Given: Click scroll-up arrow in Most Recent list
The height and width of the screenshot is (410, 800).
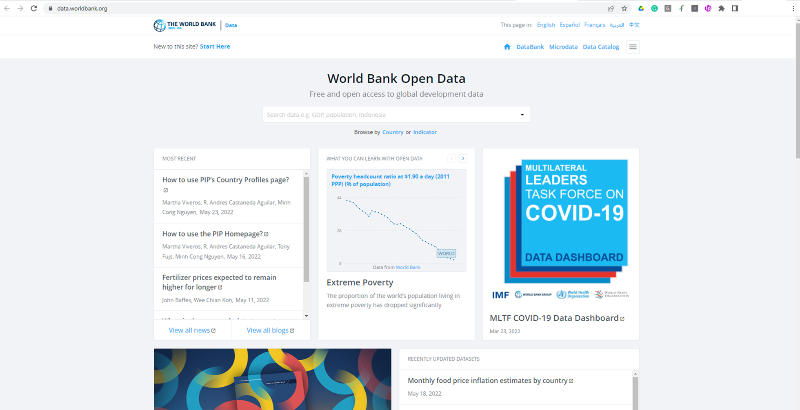Looking at the screenshot, I should [306, 173].
